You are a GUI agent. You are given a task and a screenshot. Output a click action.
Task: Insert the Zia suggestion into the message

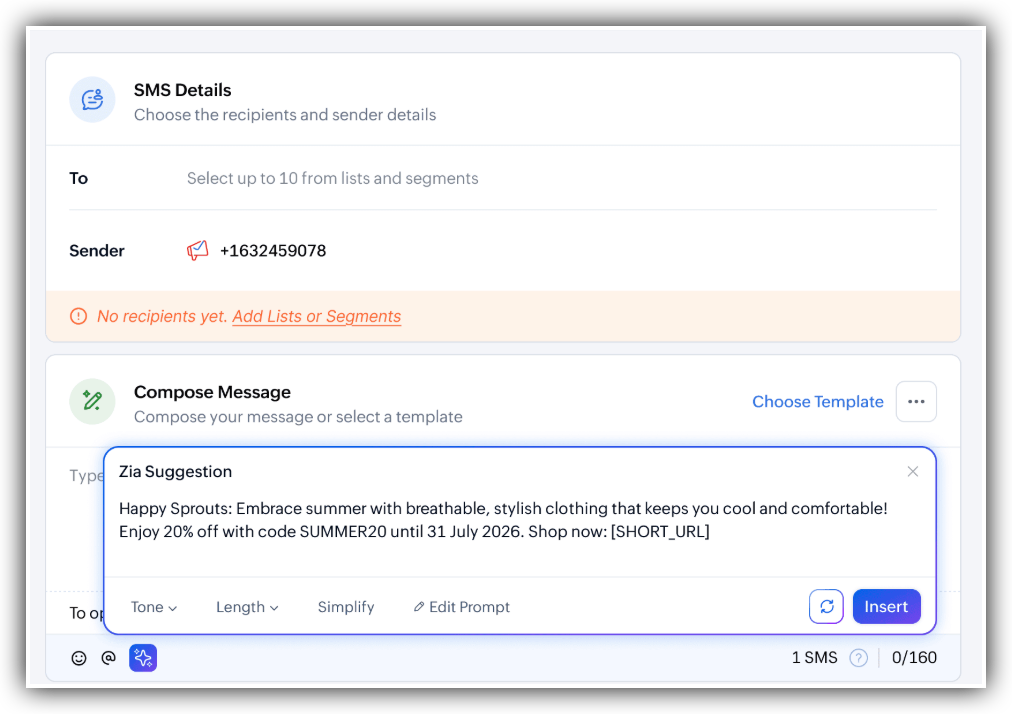(886, 606)
